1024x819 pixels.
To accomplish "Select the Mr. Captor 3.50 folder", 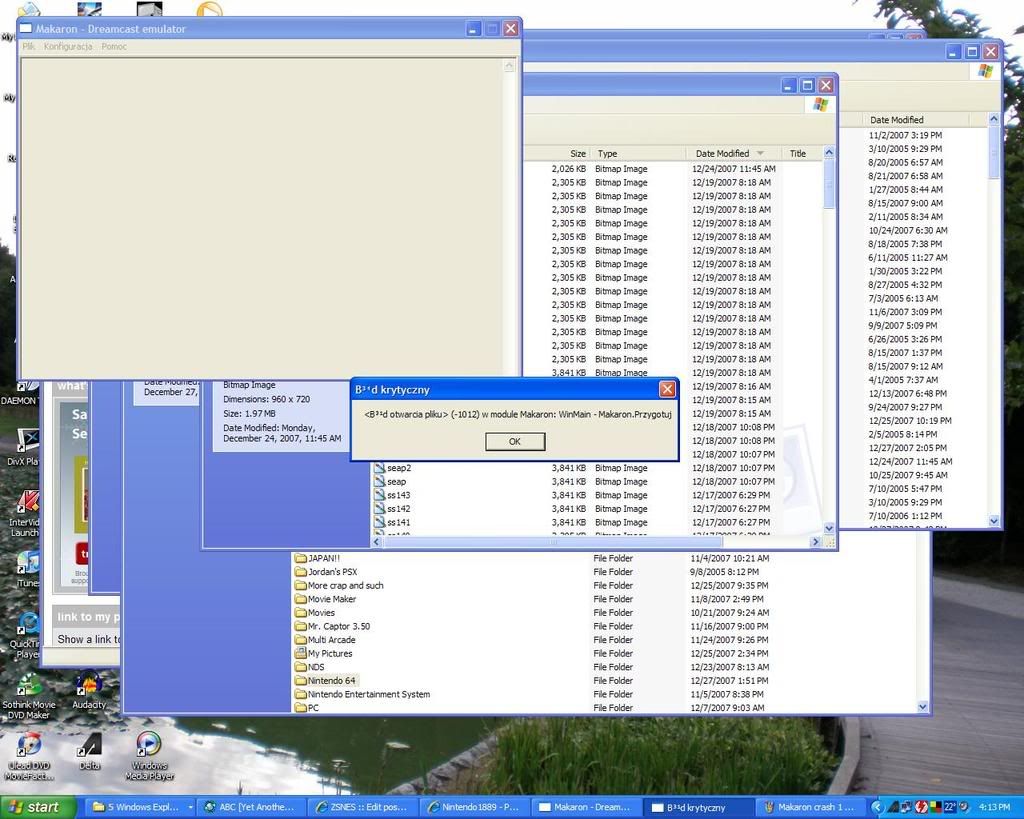I will (333, 626).
